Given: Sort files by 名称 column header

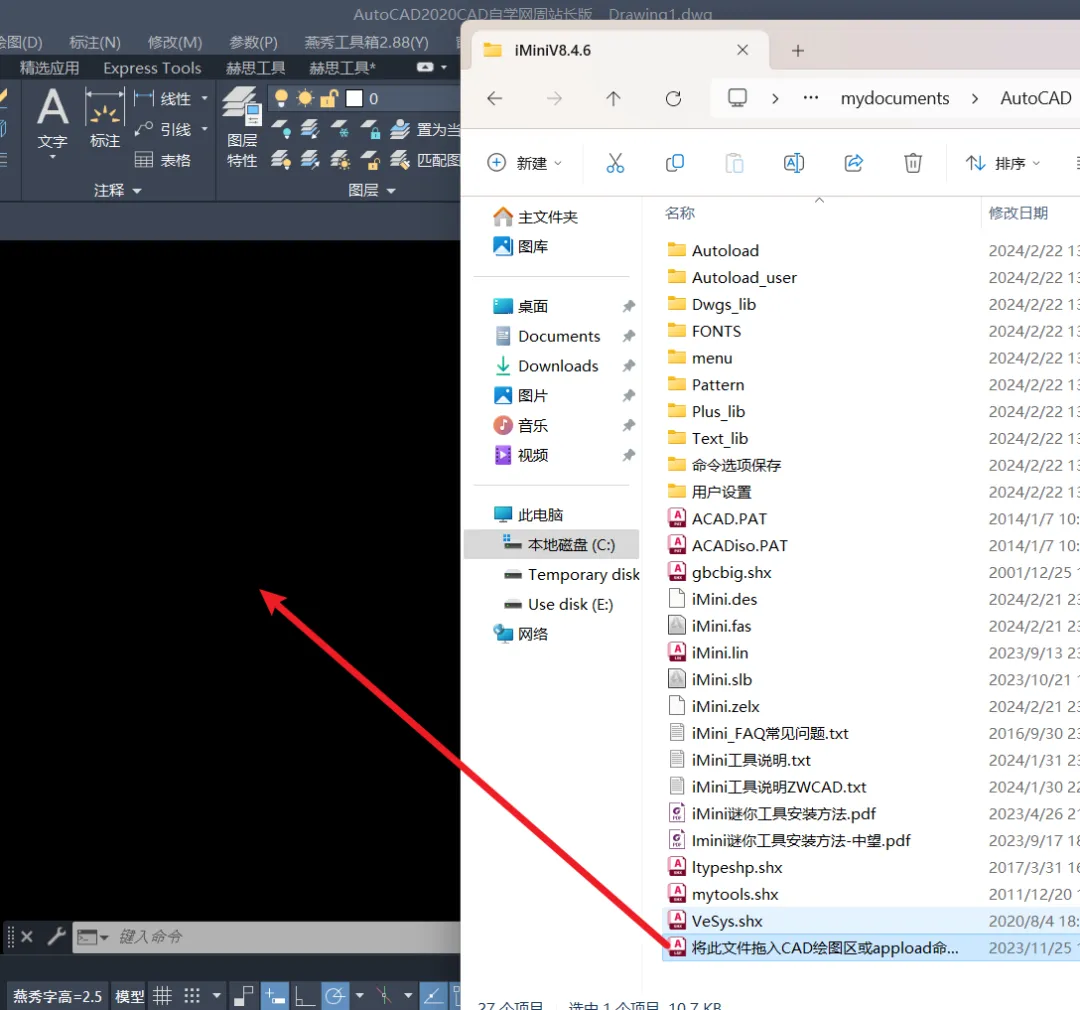Looking at the screenshot, I should click(680, 213).
